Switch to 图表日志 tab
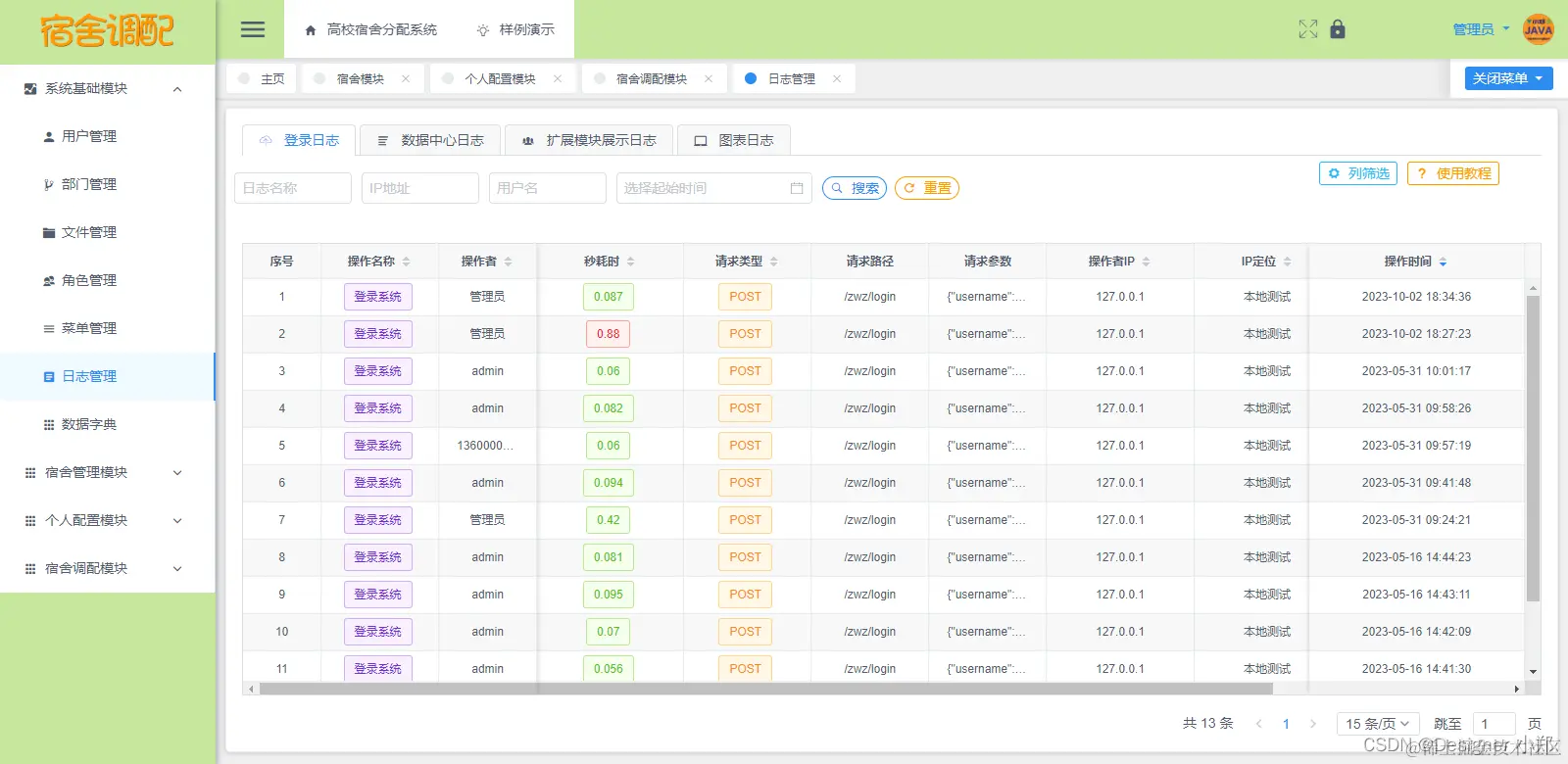 click(734, 140)
